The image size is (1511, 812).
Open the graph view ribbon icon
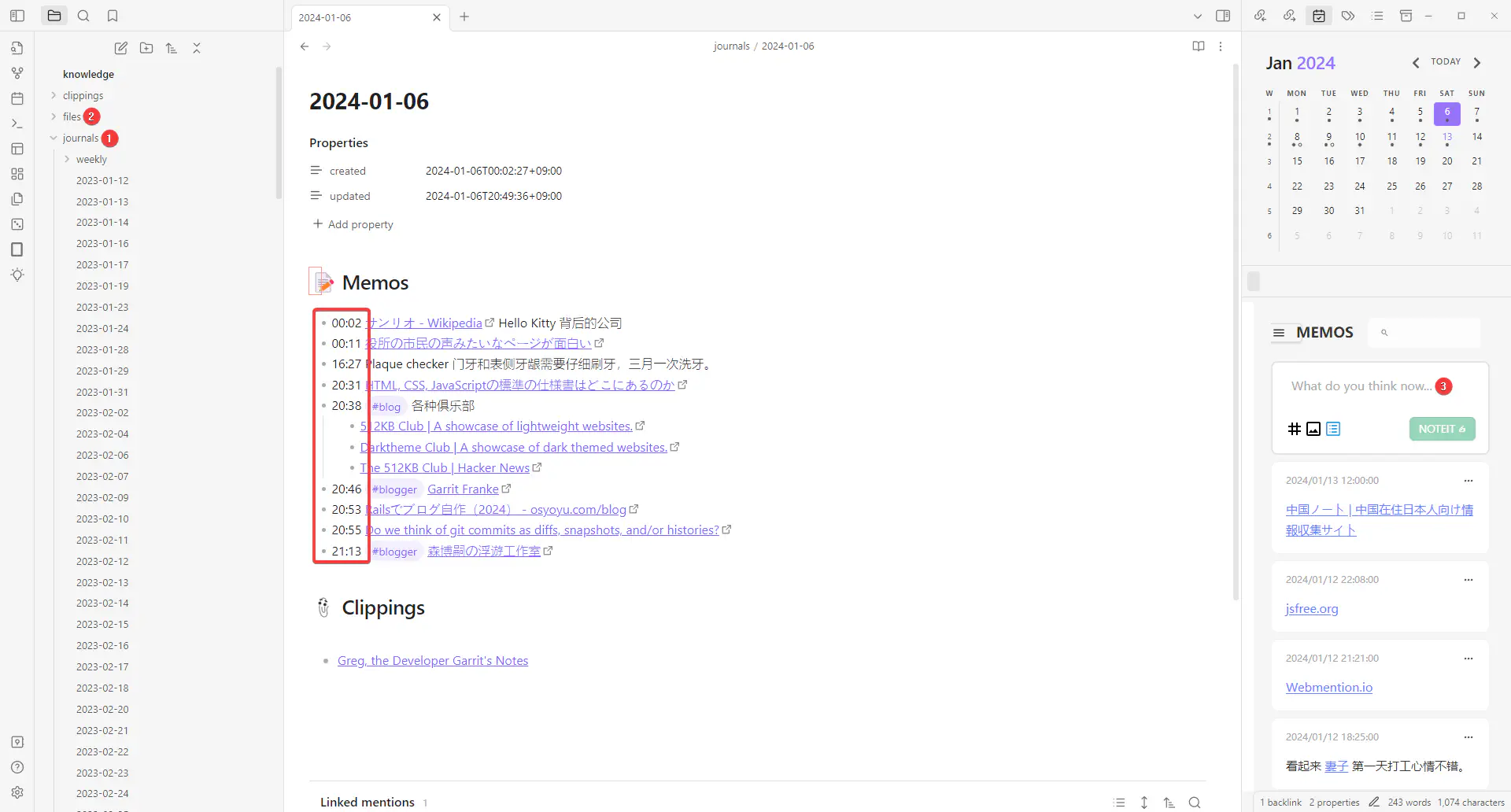[17, 73]
